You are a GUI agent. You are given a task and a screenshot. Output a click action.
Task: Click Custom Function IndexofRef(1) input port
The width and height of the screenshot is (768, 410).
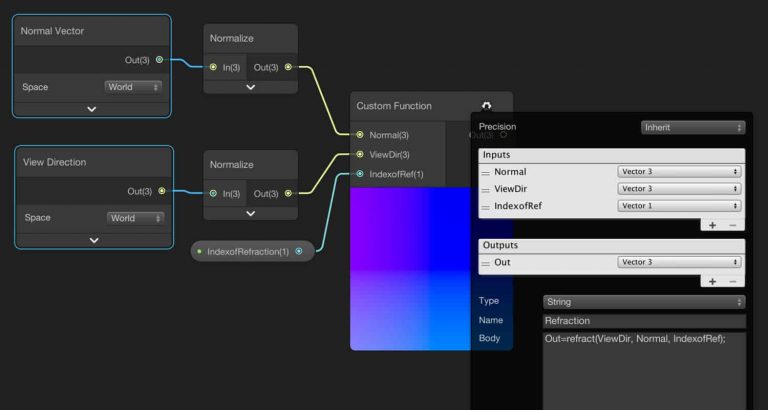click(360, 174)
